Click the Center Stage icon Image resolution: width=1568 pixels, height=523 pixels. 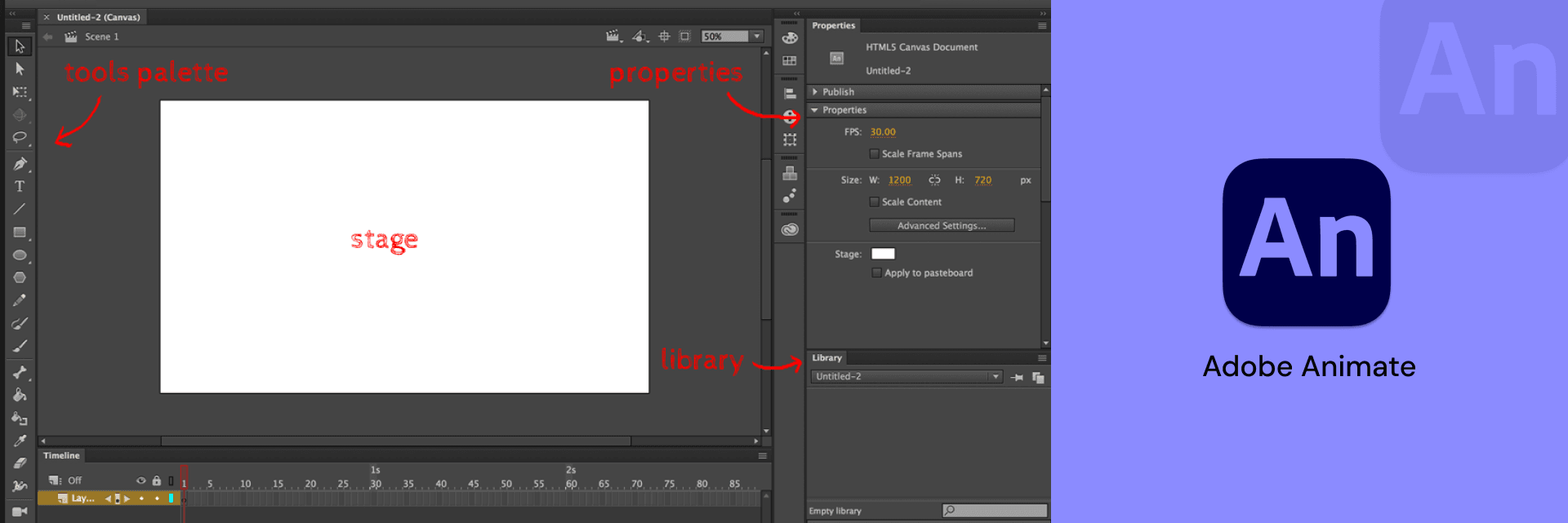click(664, 37)
